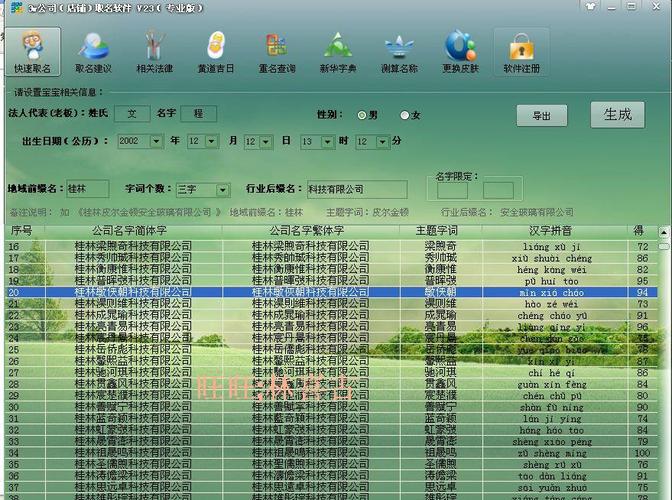This screenshot has height=500, width=672.
Task: Select row 16 桂林梁煦奇科技有限公司
Action: (331, 246)
